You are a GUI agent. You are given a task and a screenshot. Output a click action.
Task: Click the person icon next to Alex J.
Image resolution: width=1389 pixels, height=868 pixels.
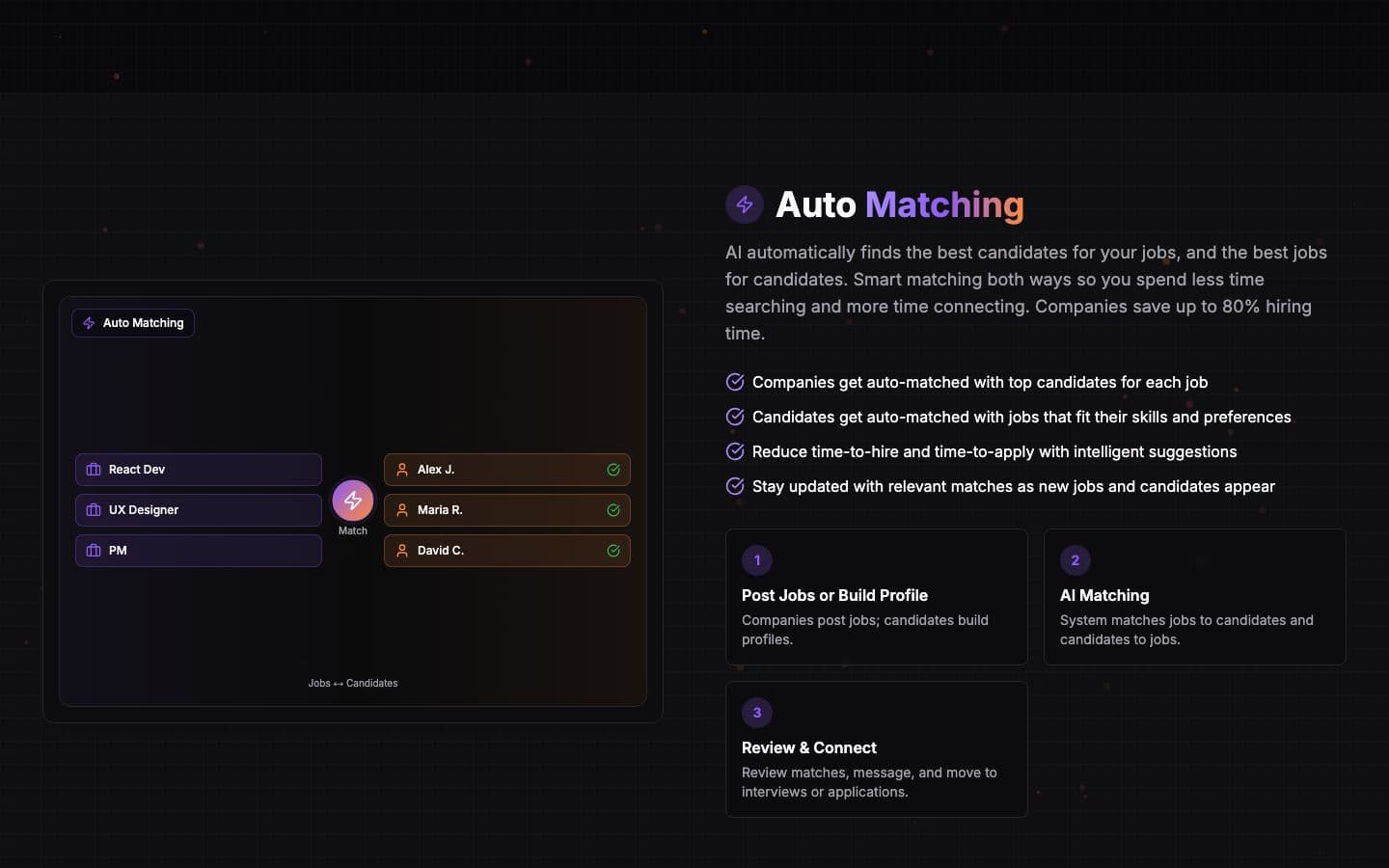[x=402, y=470]
